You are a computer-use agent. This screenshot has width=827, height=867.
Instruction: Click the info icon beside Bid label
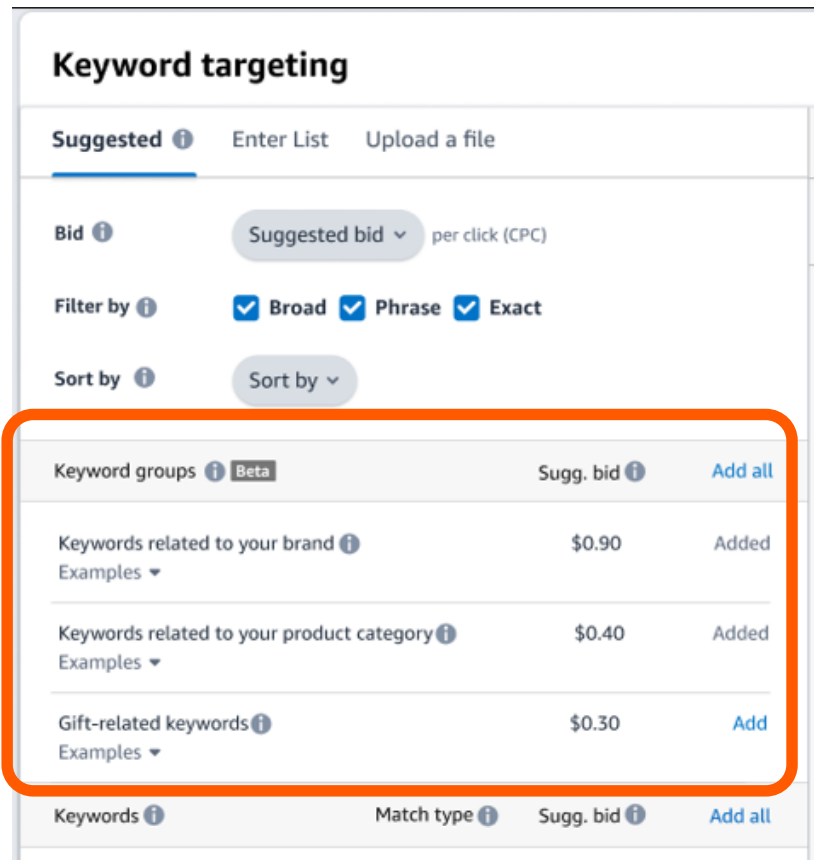pyautogui.click(x=102, y=232)
